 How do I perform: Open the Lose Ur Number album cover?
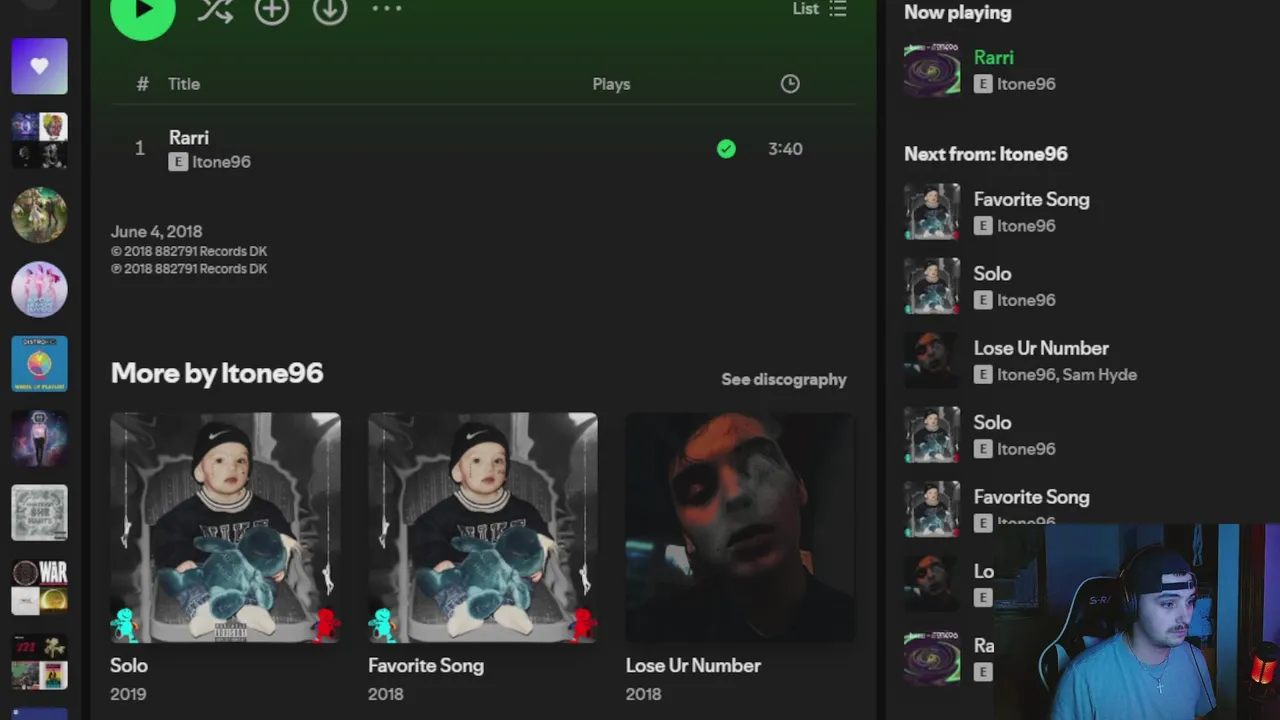point(740,527)
